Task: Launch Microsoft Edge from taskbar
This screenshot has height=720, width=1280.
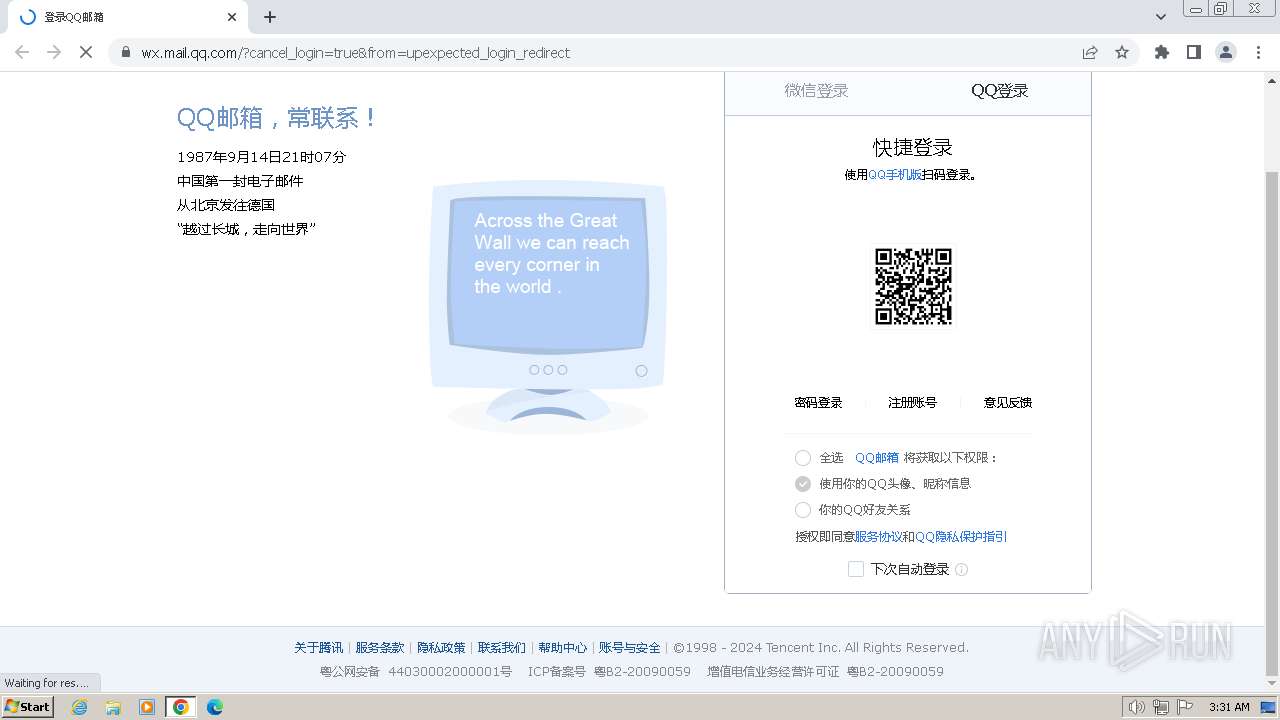Action: coord(215,707)
